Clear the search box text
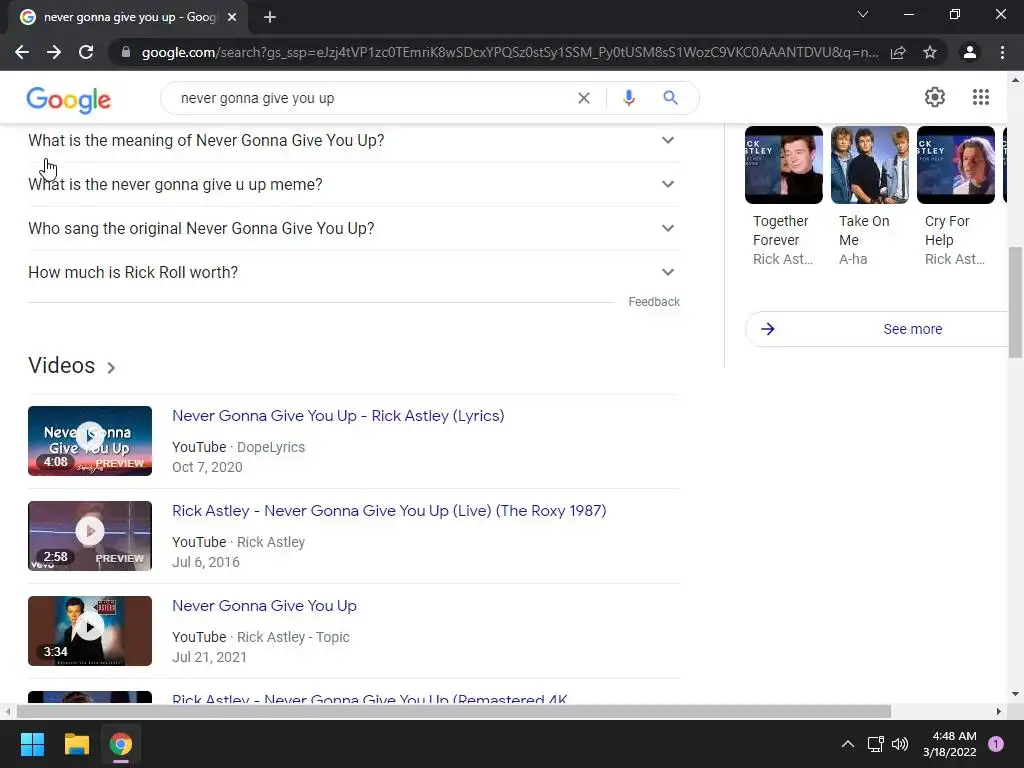1024x768 pixels. [x=584, y=98]
